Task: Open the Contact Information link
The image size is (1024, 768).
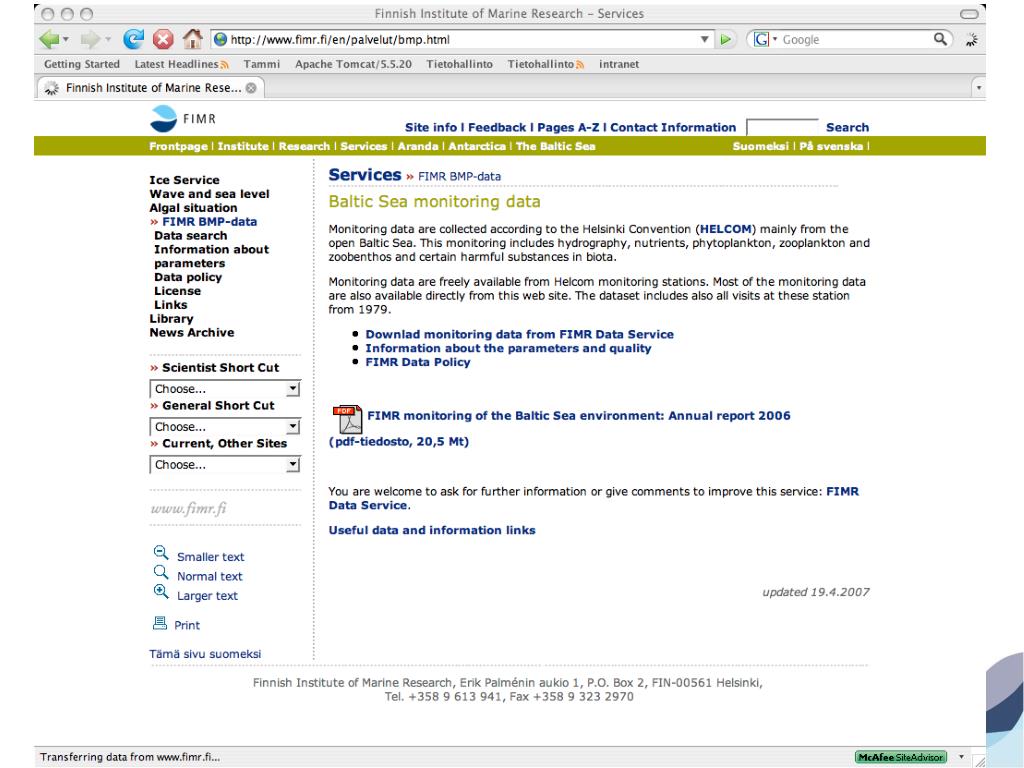Action: pos(673,127)
